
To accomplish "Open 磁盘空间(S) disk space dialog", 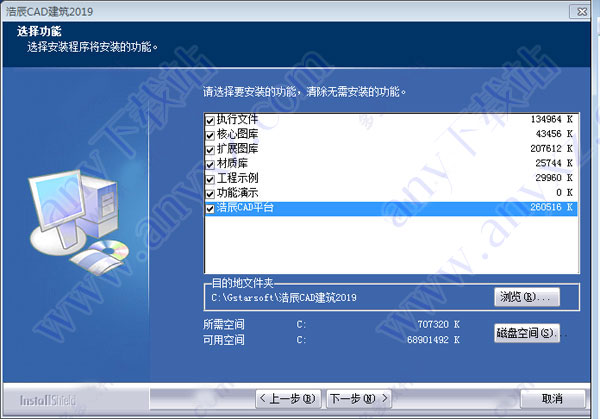I will pyautogui.click(x=527, y=333).
